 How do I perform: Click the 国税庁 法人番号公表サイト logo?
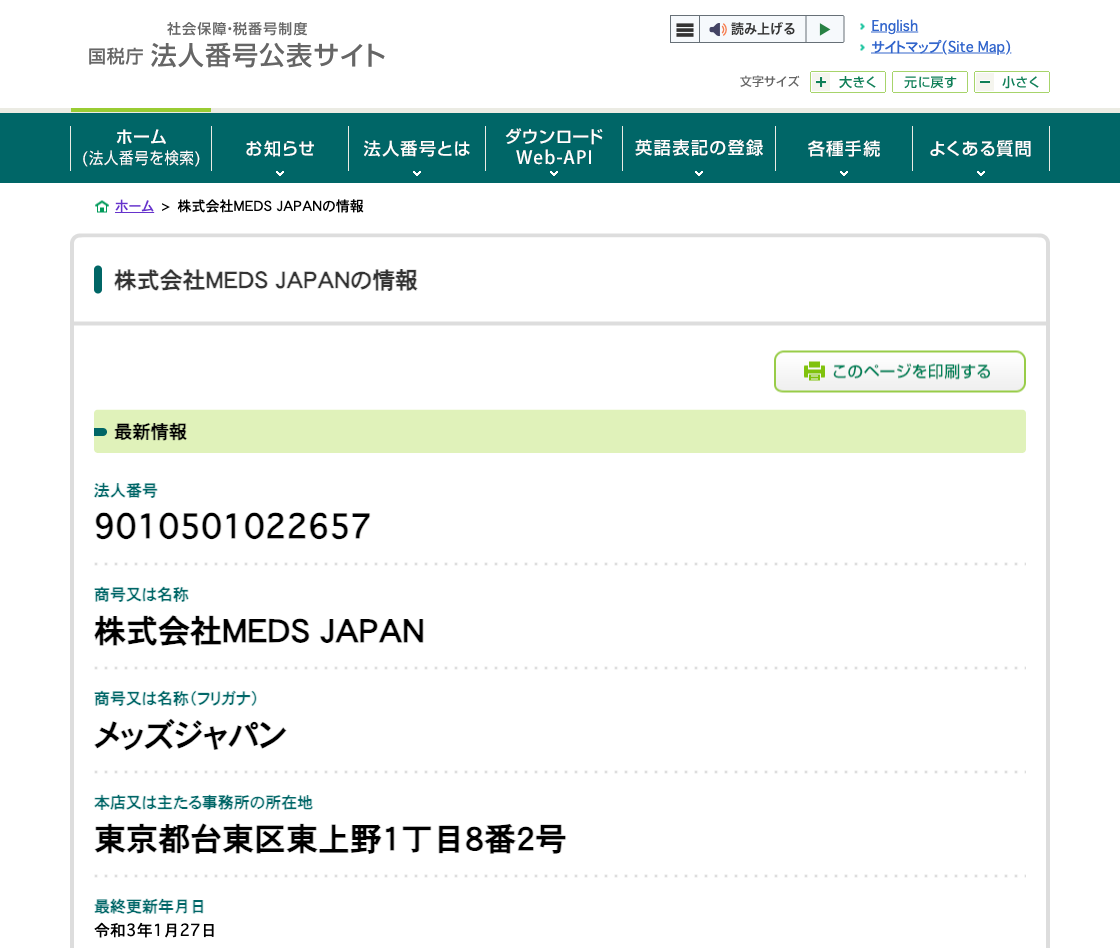point(236,46)
